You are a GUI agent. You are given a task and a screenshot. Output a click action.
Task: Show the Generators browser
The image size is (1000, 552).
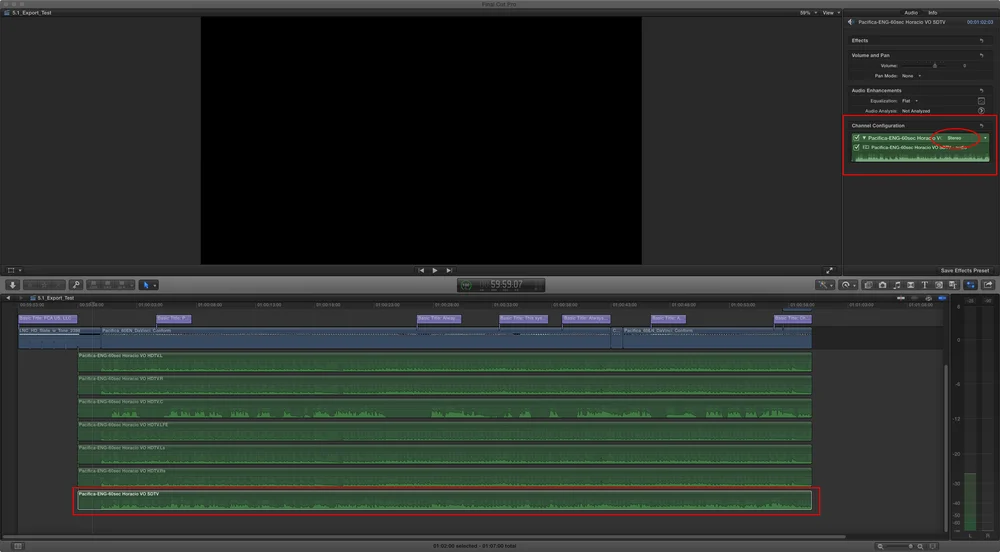[939, 285]
